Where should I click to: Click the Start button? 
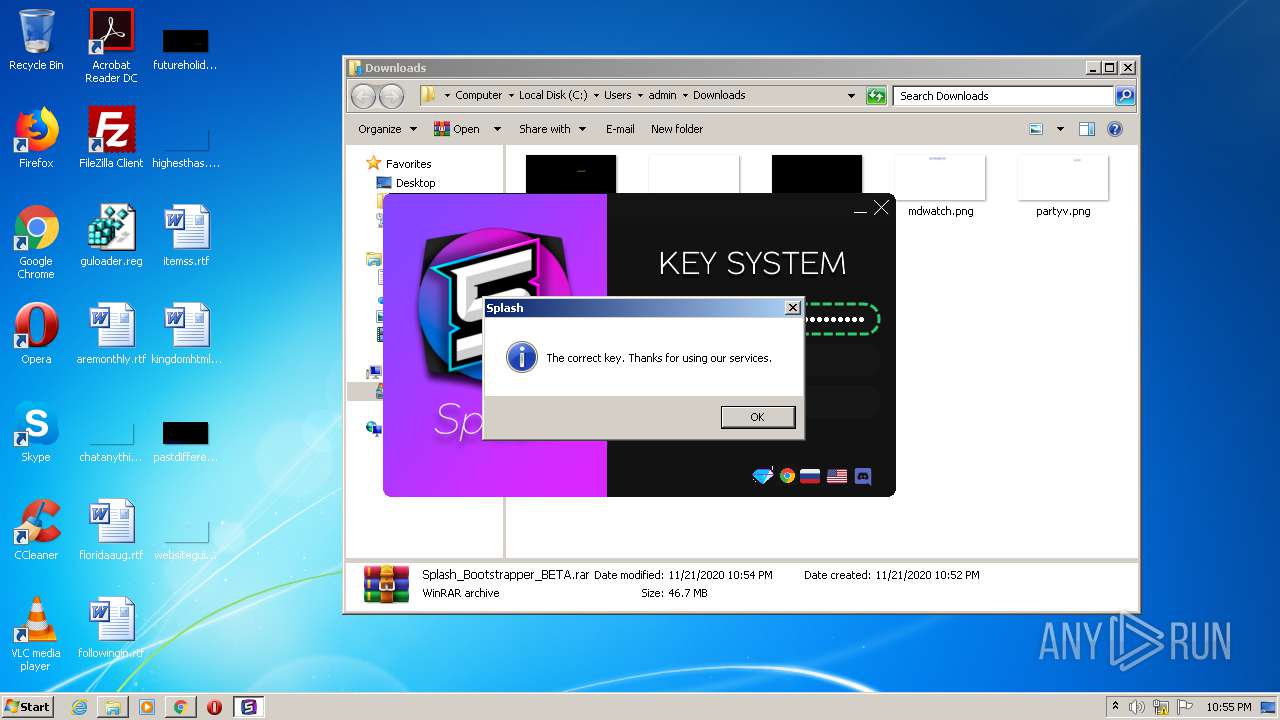click(x=28, y=706)
